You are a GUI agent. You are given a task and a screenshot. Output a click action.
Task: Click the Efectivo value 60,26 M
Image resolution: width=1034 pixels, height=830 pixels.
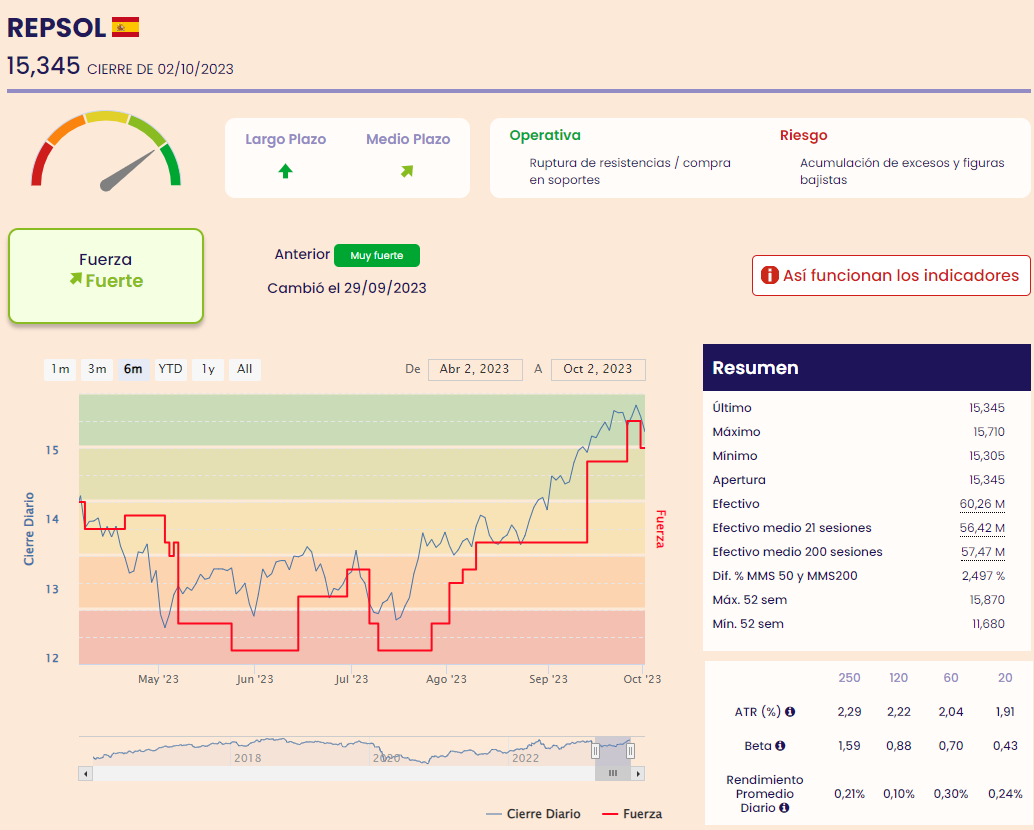982,504
